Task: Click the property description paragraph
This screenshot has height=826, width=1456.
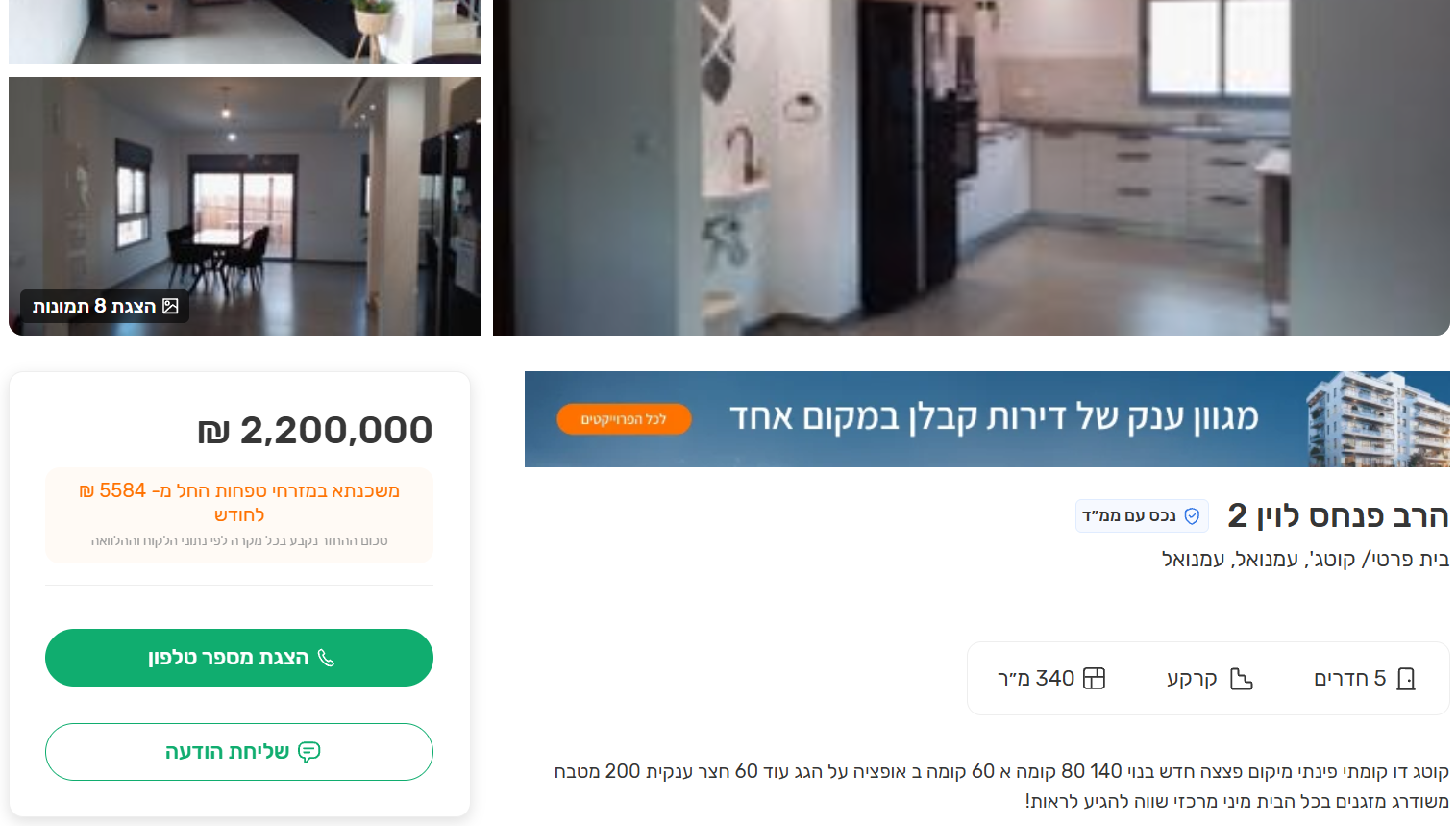Action: click(x=1001, y=786)
